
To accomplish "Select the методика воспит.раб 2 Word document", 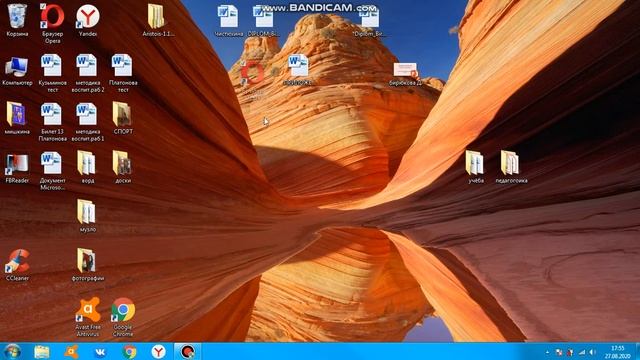I will coord(88,72).
